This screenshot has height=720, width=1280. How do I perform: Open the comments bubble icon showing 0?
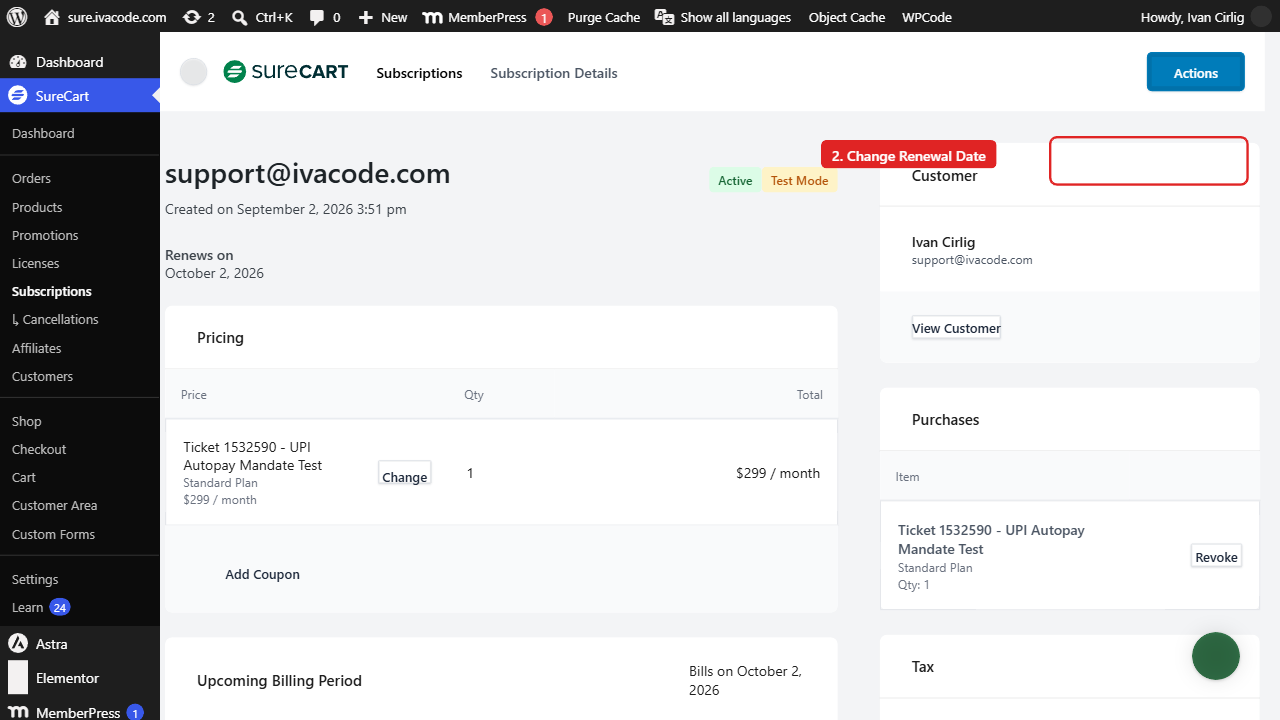click(x=325, y=17)
